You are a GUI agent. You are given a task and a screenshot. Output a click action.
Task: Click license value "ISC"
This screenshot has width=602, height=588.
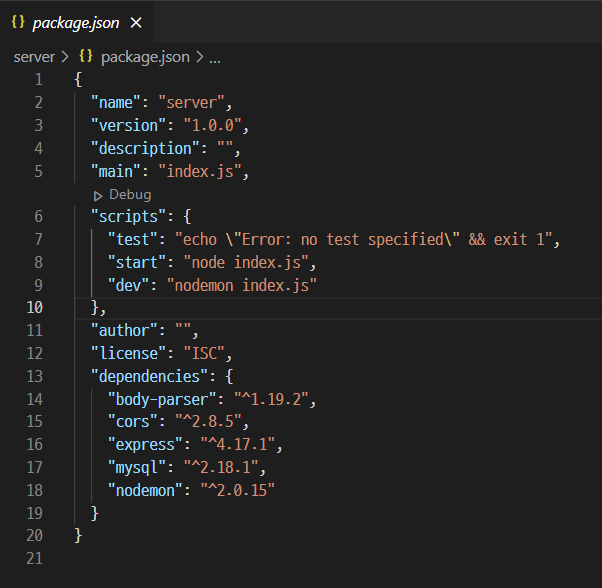[204, 353]
